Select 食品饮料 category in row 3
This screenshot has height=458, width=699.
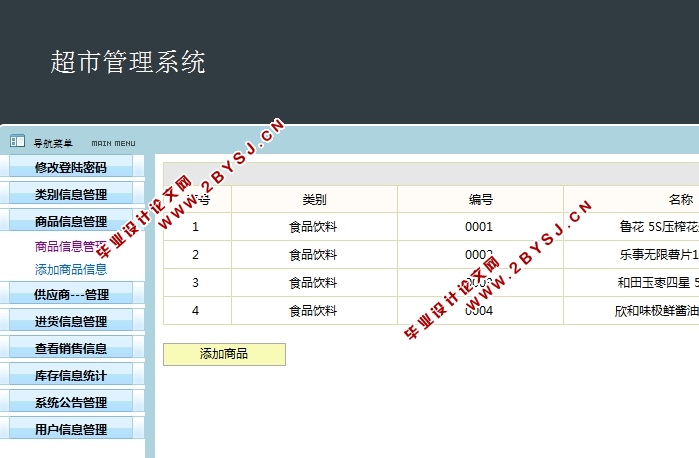coord(314,282)
